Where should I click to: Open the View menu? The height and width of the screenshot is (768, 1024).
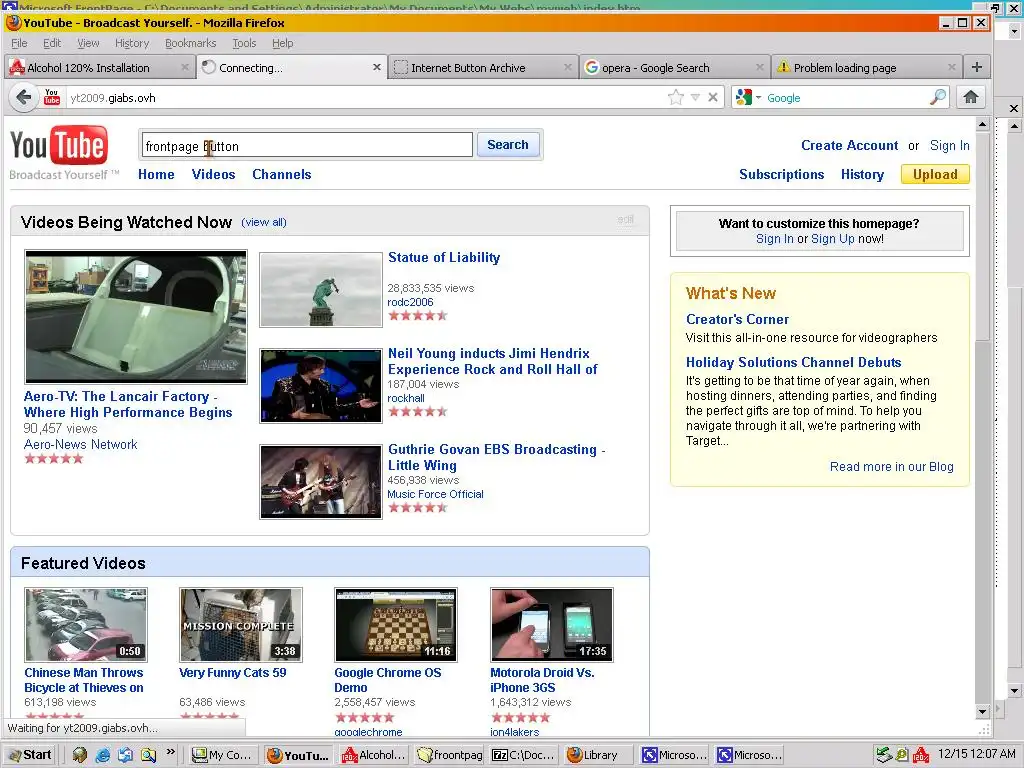(x=88, y=43)
